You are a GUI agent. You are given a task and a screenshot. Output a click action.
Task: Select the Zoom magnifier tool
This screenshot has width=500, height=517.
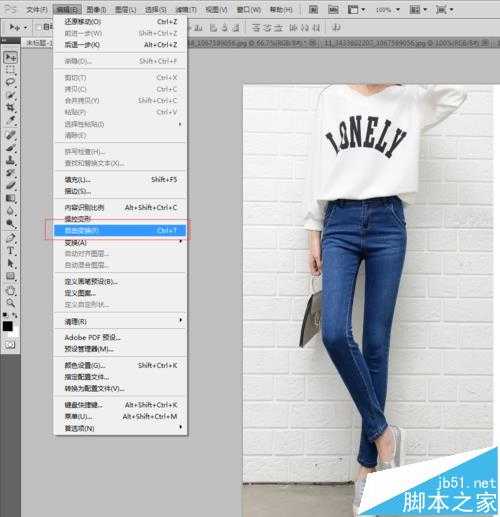pyautogui.click(x=10, y=303)
